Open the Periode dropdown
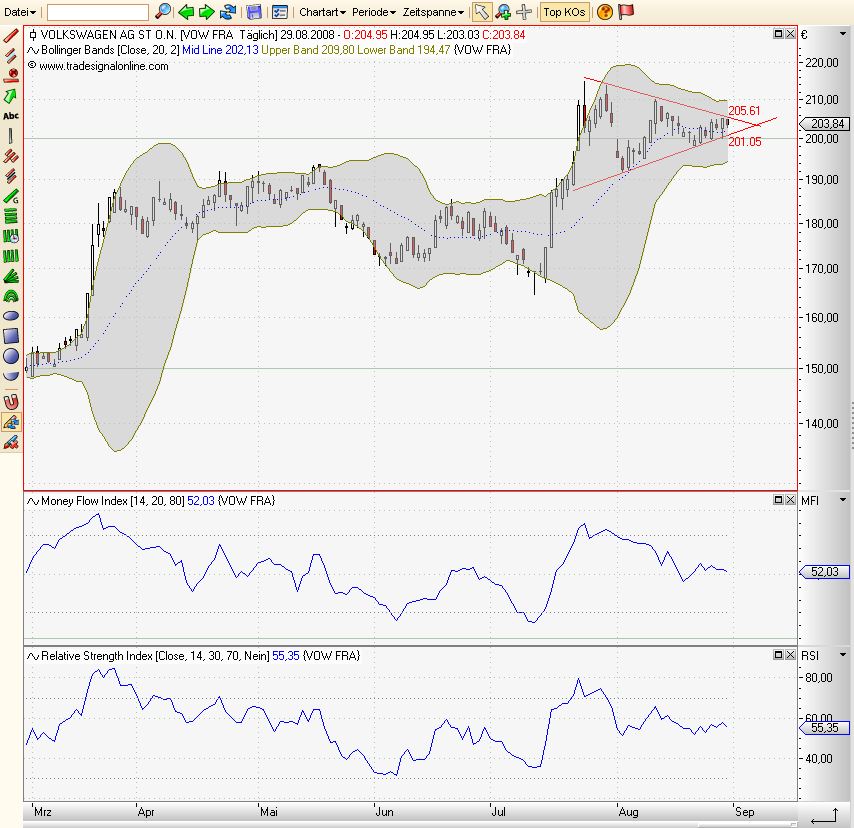Image resolution: width=854 pixels, height=828 pixels. (374, 12)
